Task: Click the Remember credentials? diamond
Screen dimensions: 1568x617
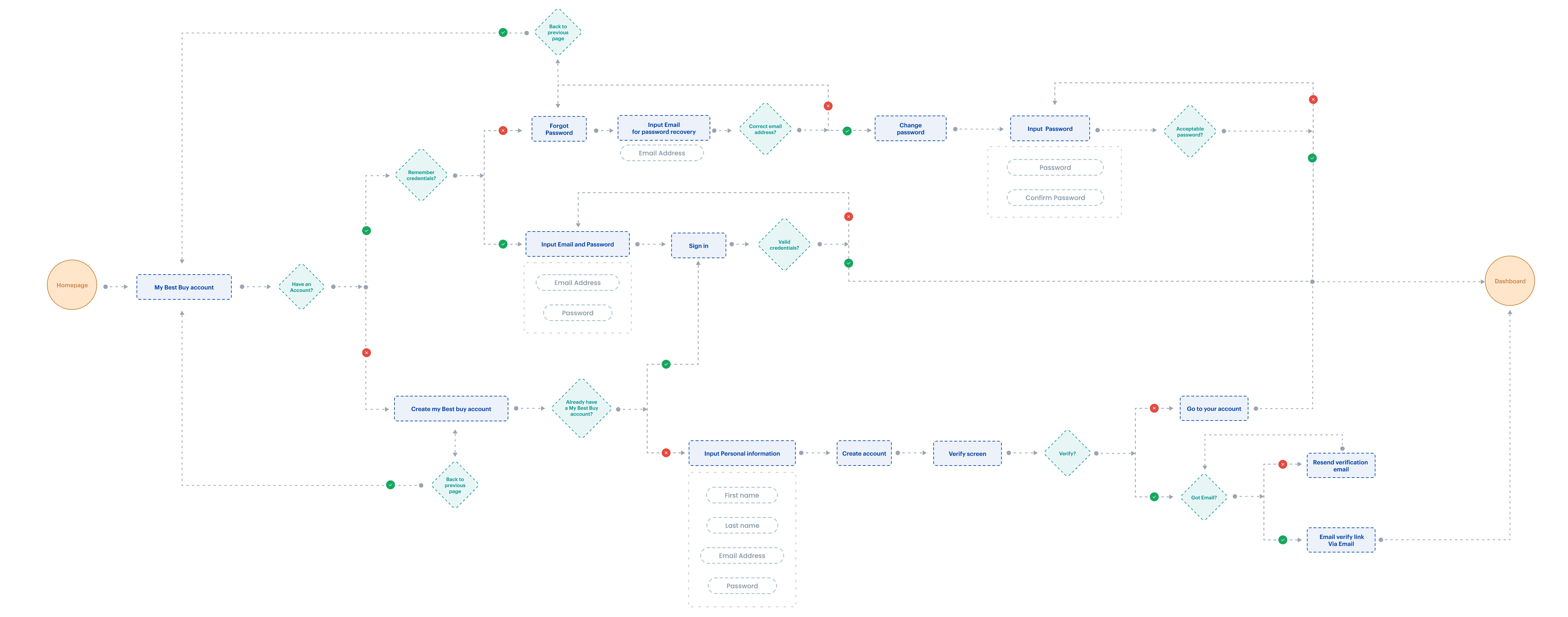Action: [x=421, y=175]
